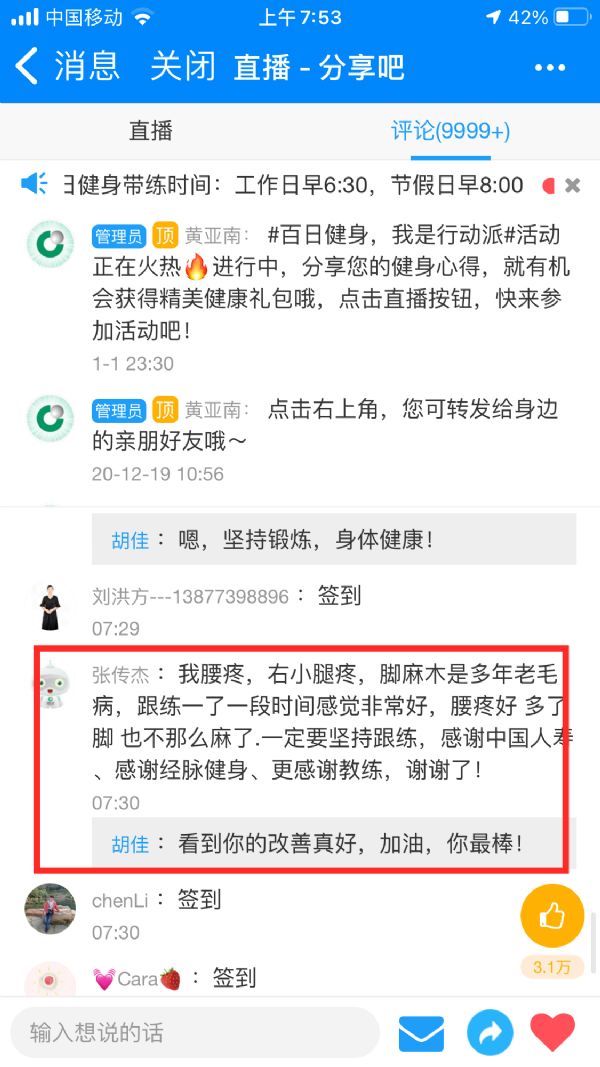The width and height of the screenshot is (600, 1067).
Task: Open chenLi's profile avatar
Action: 50,908
